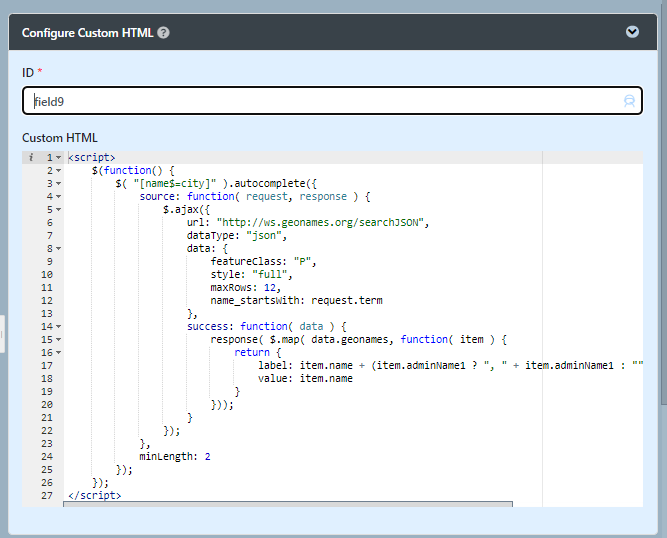Collapse the autocomplete block on line 3
The width and height of the screenshot is (667, 538).
[59, 184]
